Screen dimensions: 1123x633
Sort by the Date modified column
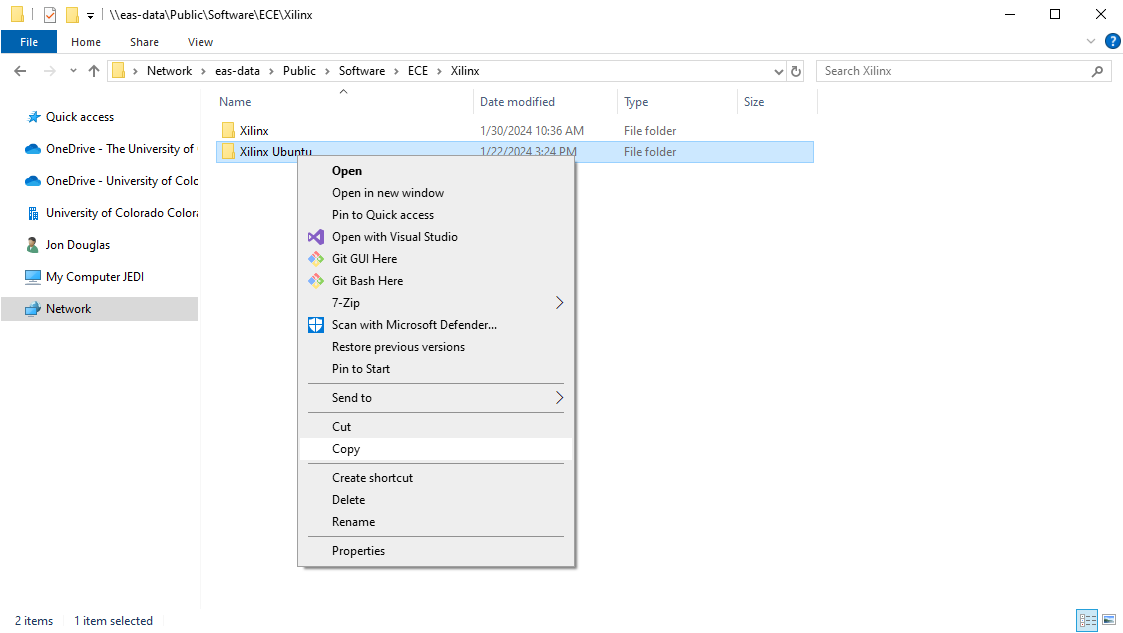pyautogui.click(x=517, y=102)
